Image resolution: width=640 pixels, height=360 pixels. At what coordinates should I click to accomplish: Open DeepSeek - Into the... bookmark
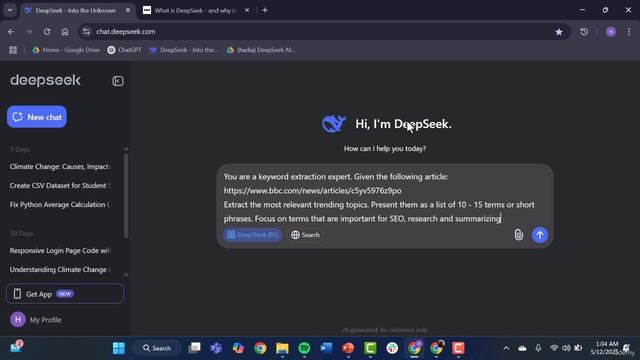click(x=184, y=50)
